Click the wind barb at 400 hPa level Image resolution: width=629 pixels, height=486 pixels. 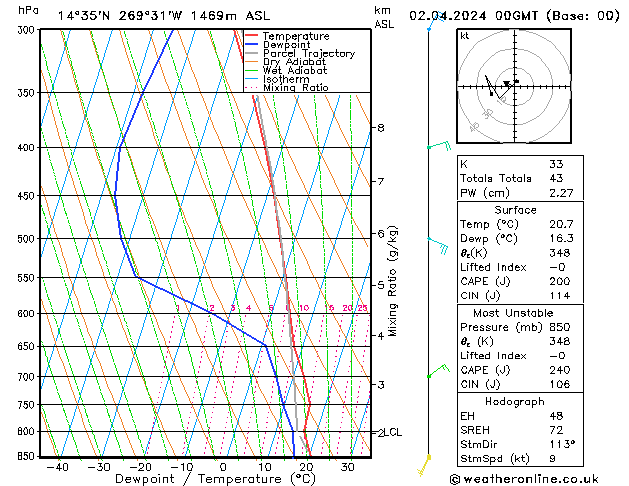tap(440, 146)
